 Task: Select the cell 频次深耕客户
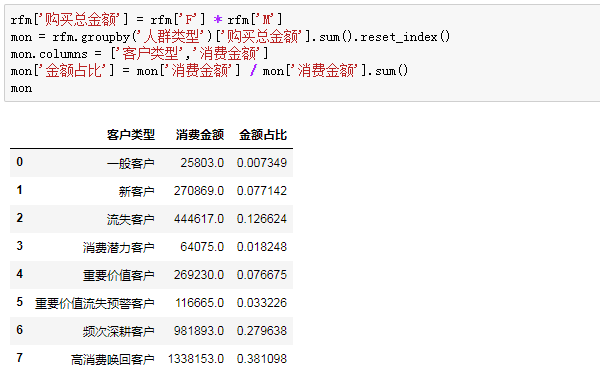pos(119,331)
